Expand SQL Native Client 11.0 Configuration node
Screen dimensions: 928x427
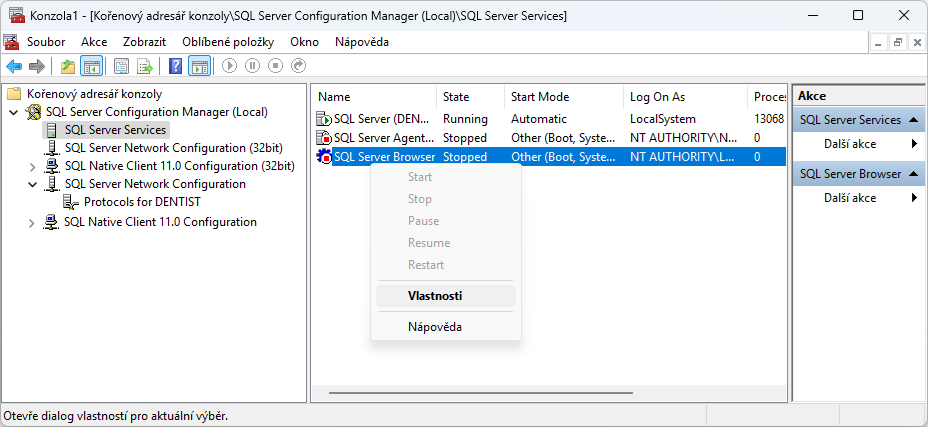pos(33,223)
